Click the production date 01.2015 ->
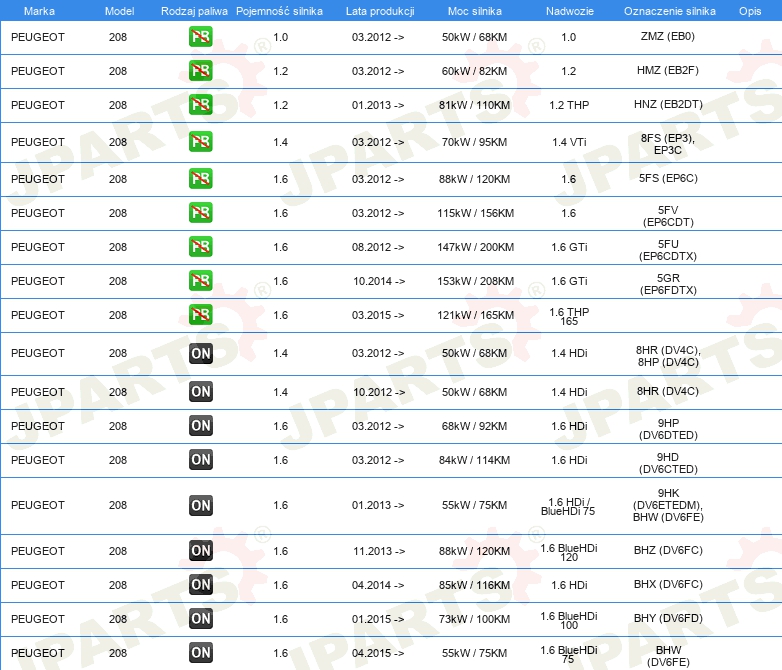The image size is (782, 670). coord(378,619)
